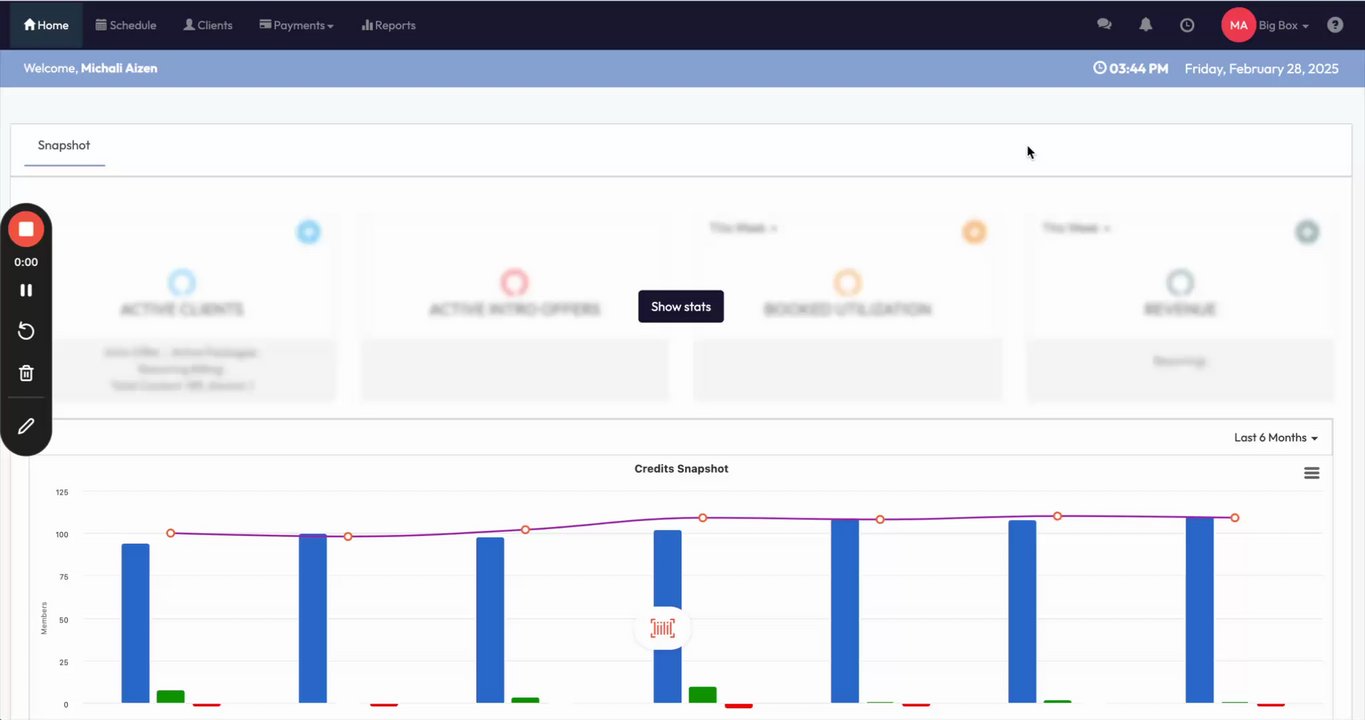The width and height of the screenshot is (1365, 720).
Task: Open This Week dropdown on Revenue card
Action: pos(1076,228)
